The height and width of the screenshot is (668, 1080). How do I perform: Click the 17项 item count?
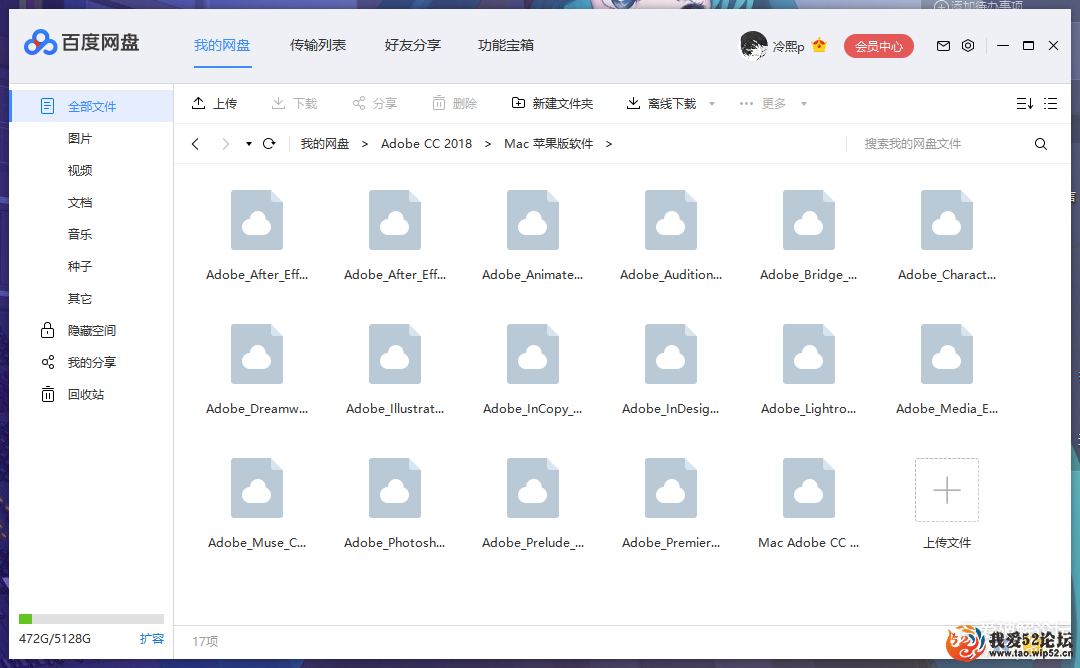click(x=205, y=641)
